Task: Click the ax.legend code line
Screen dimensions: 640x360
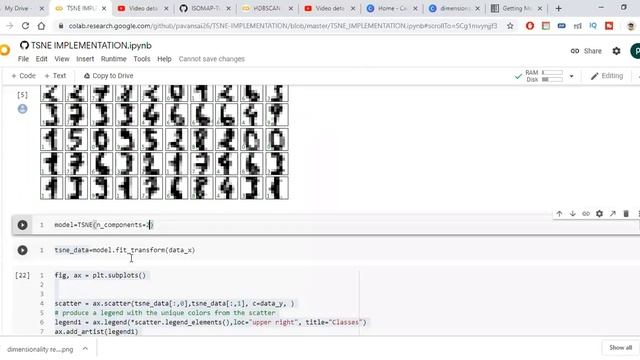Action: click(211, 322)
